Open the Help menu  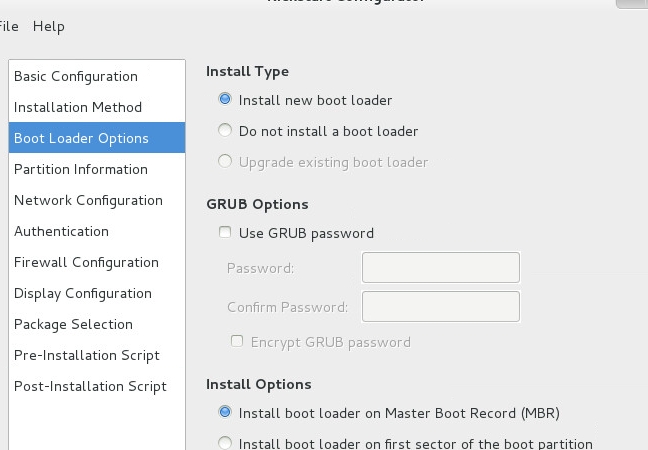(49, 26)
